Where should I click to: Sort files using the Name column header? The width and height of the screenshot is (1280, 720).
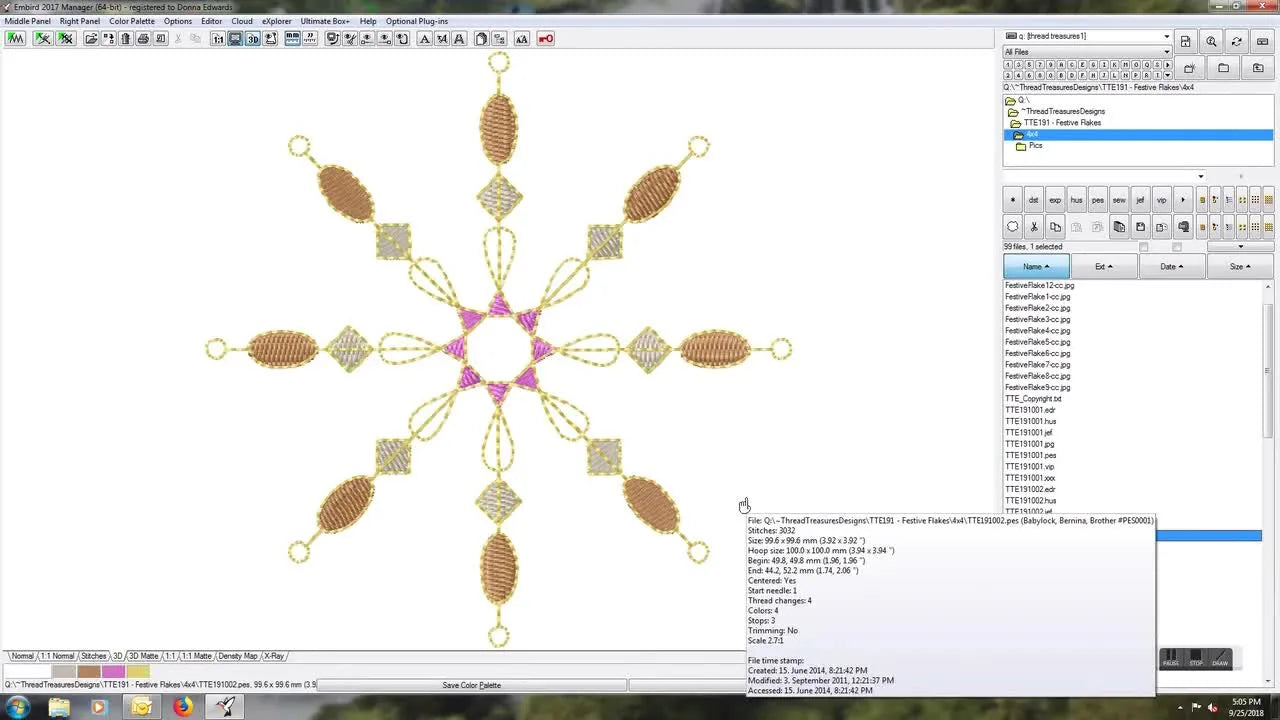(x=1036, y=266)
